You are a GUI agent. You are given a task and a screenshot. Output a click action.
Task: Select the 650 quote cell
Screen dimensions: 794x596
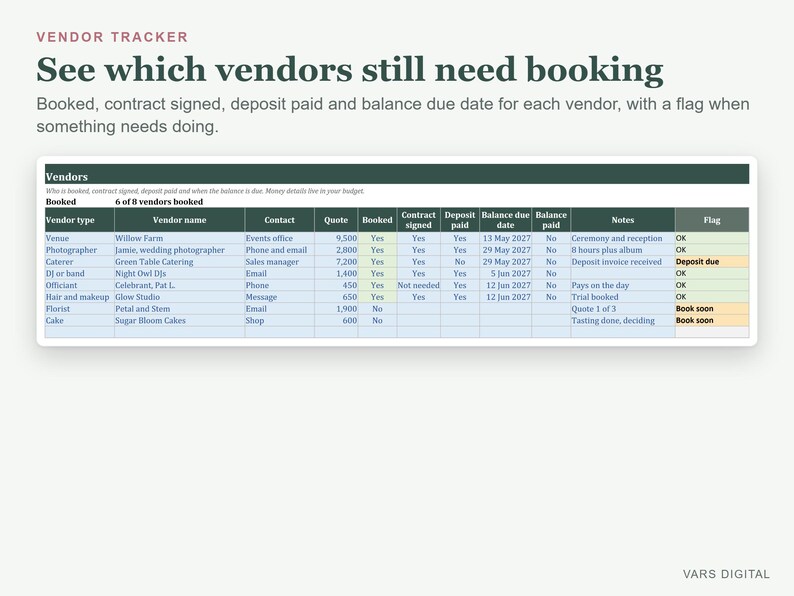pyautogui.click(x=336, y=297)
